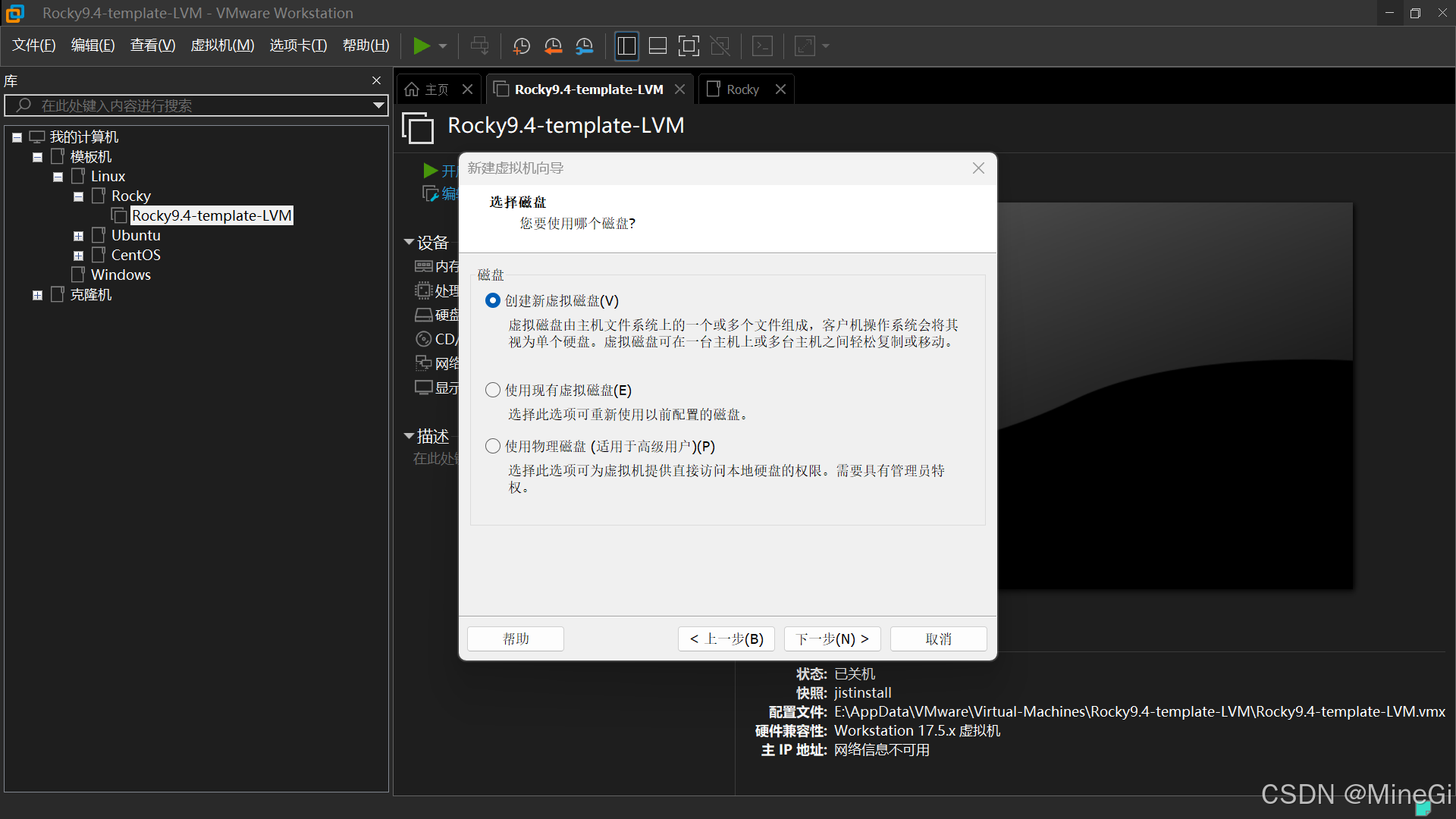Open the 虚拟机(M) menu
1456x819 pixels.
(222, 45)
